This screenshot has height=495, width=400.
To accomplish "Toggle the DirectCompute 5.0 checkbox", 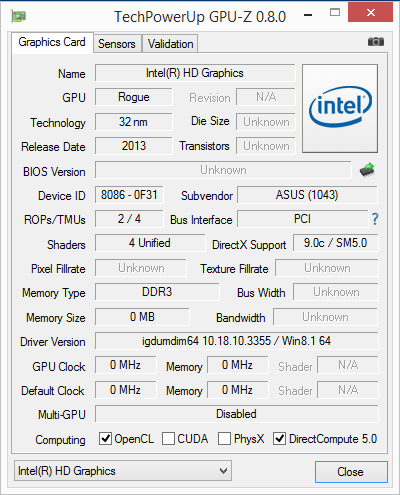I will tap(279, 439).
